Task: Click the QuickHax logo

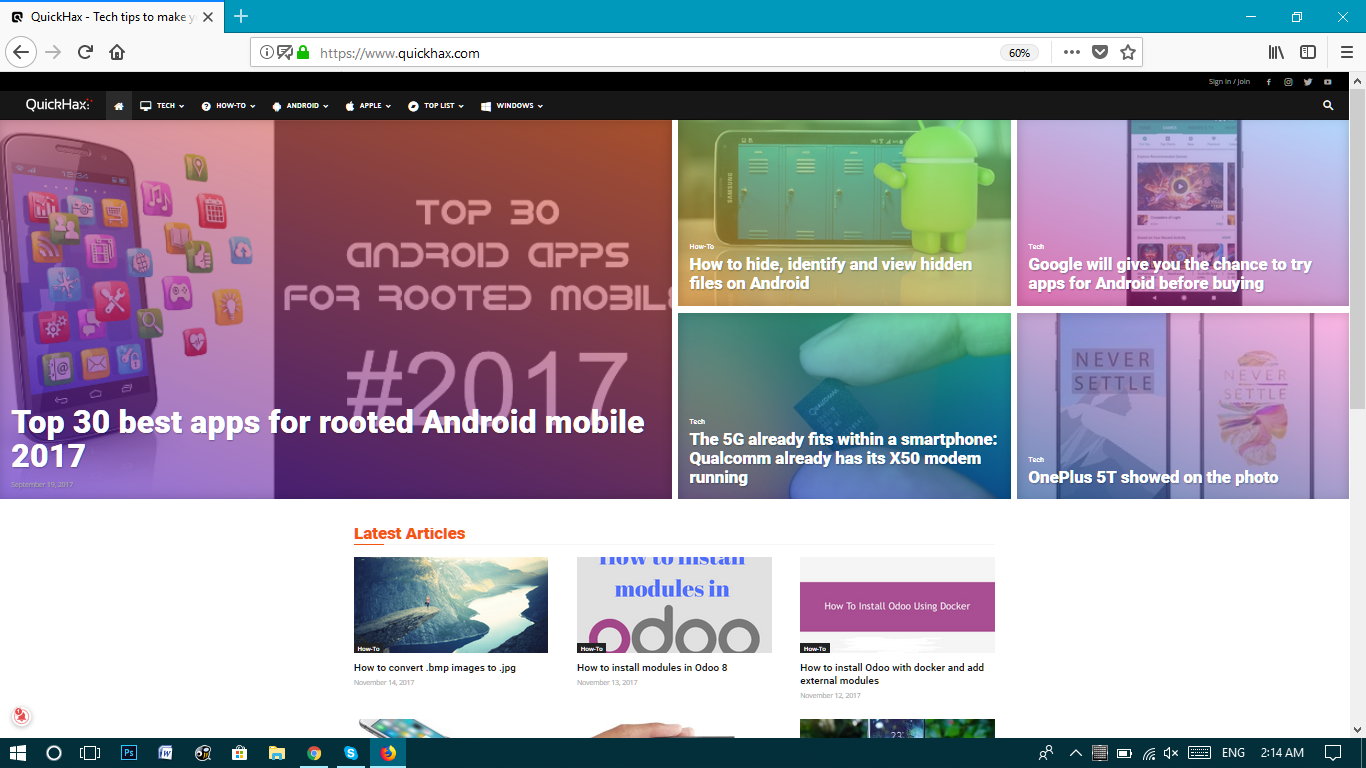Action: [58, 105]
